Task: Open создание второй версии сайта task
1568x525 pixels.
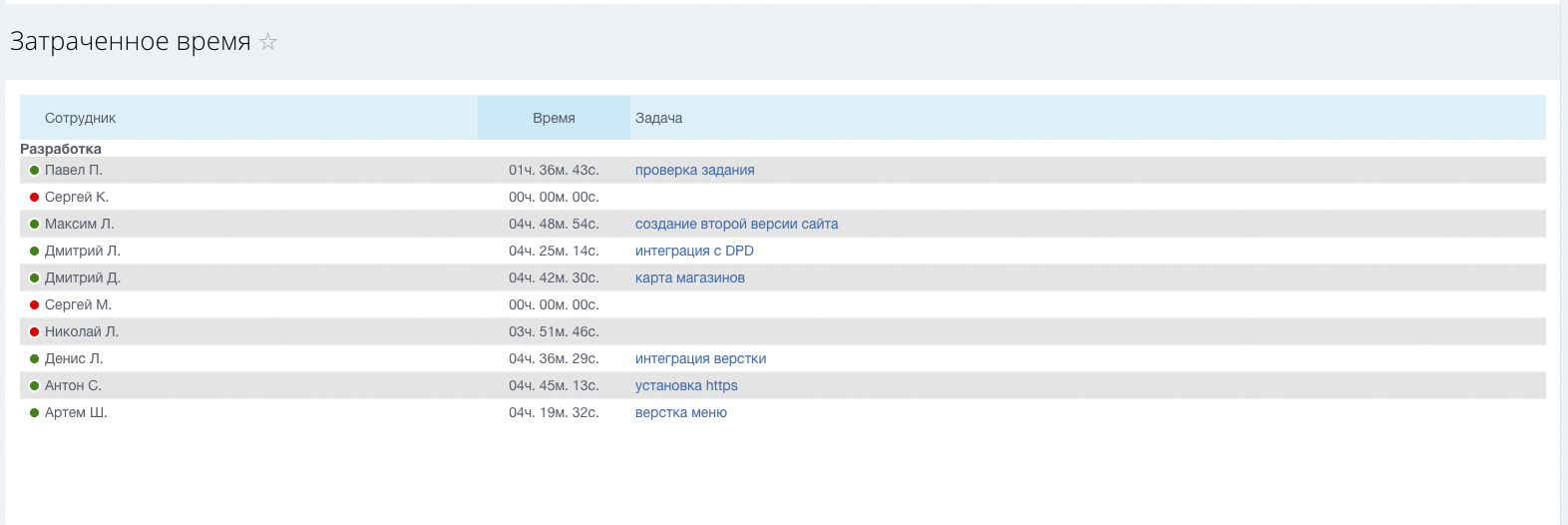Action: (736, 225)
